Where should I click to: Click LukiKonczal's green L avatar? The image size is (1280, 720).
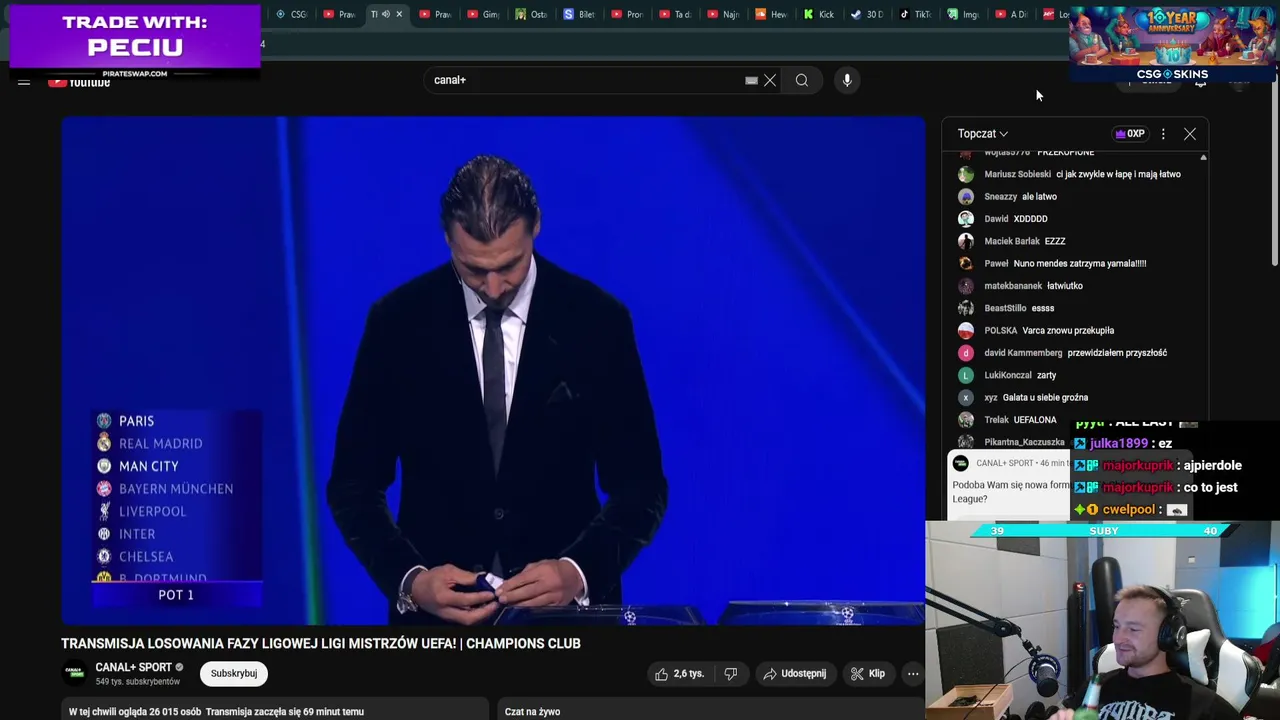pos(965,375)
